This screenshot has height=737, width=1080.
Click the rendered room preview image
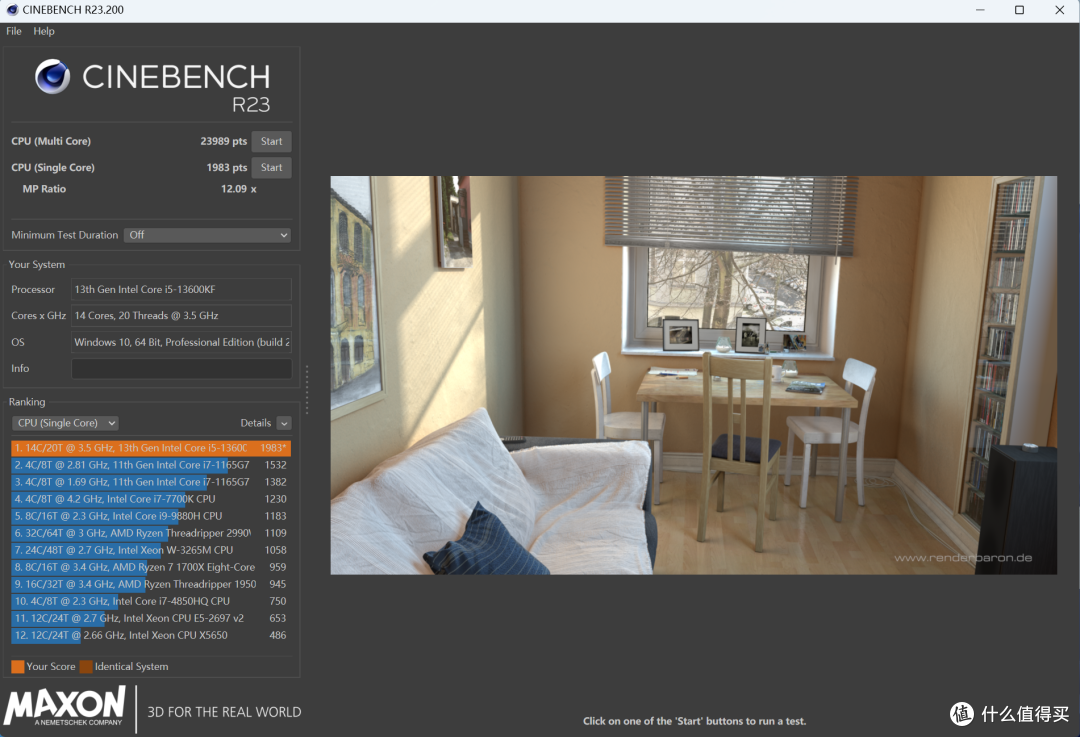694,375
